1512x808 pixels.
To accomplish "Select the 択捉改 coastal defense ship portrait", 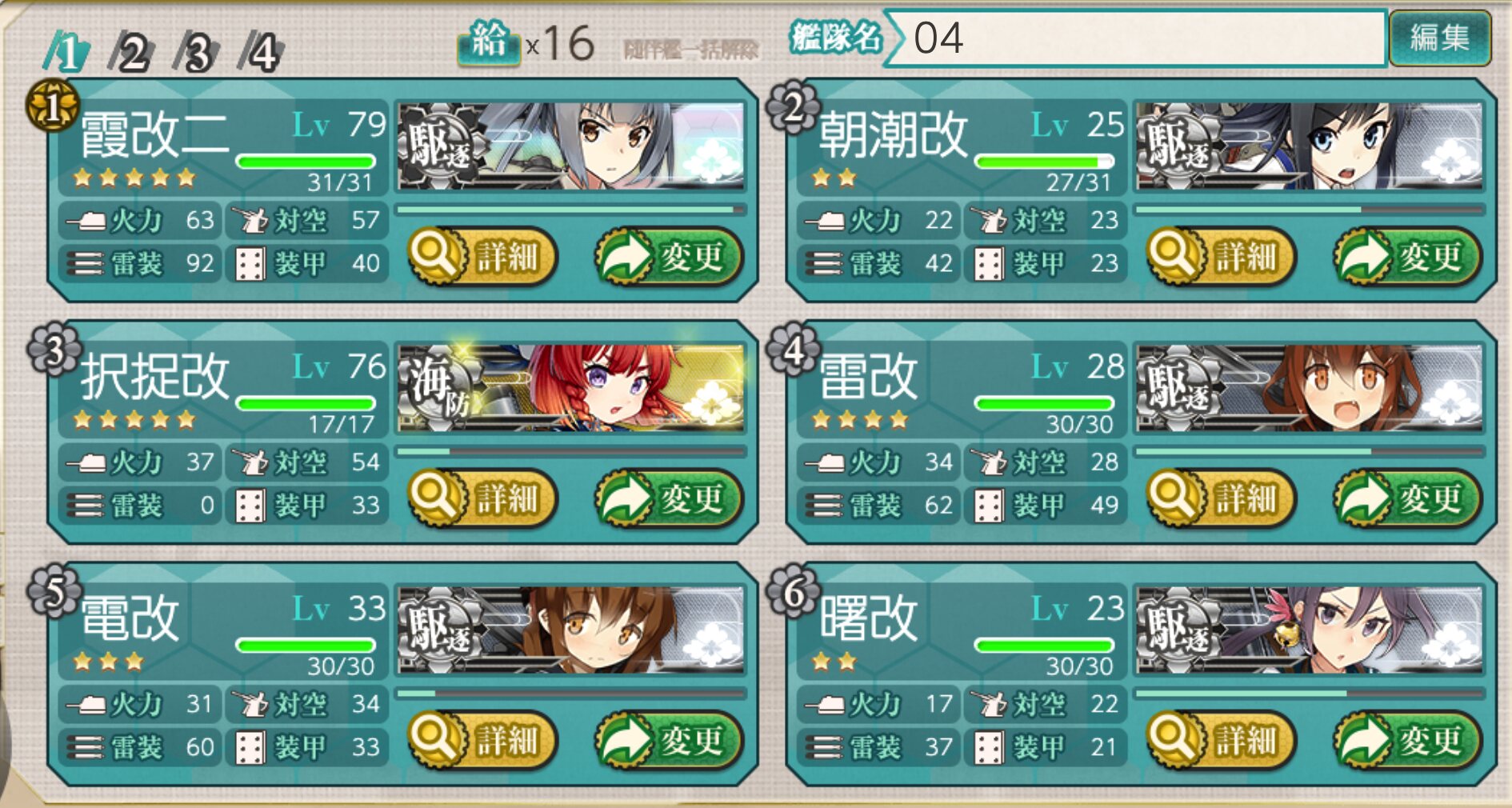I will 572,388.
